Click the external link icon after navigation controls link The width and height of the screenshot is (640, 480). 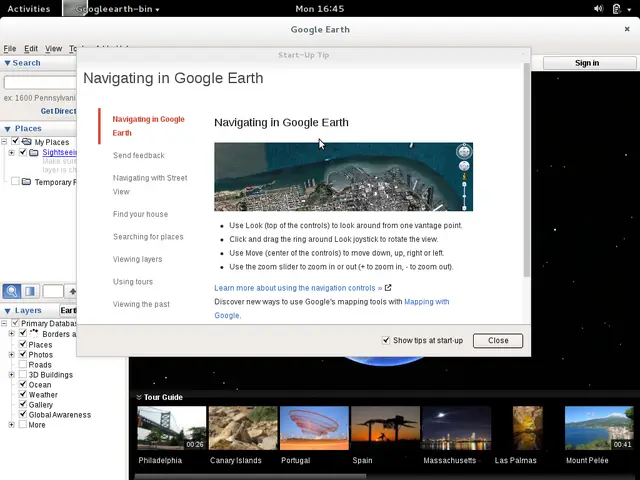388,287
